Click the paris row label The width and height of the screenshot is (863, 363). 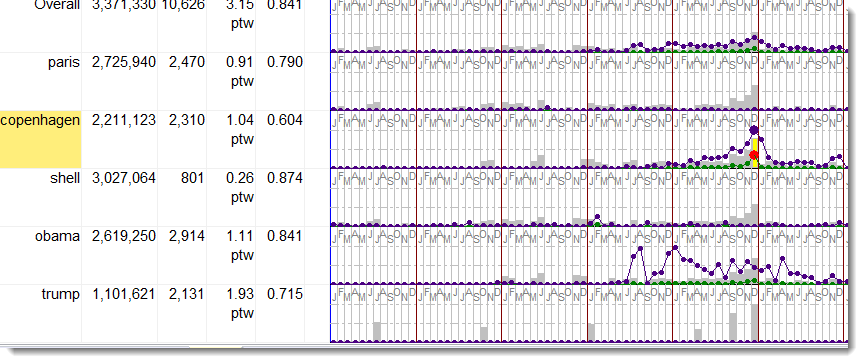click(63, 62)
